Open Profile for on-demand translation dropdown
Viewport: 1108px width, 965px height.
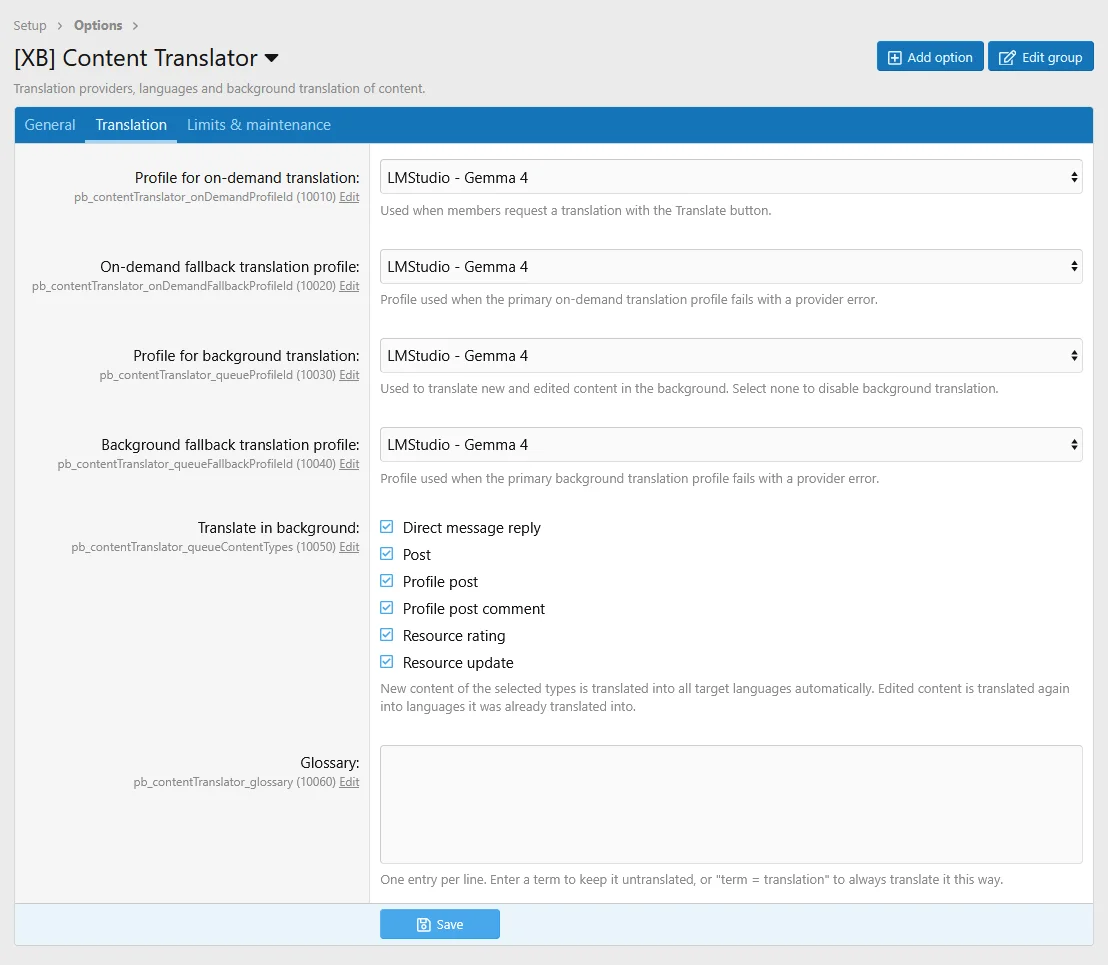point(731,177)
